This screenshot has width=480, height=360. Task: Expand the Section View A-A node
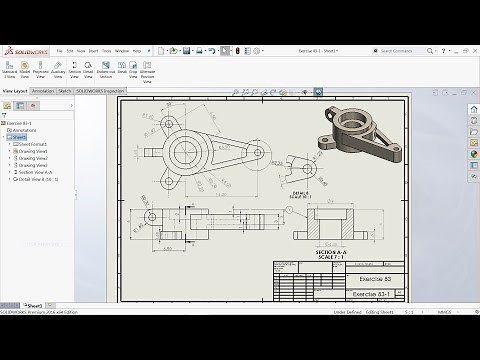pos(10,172)
